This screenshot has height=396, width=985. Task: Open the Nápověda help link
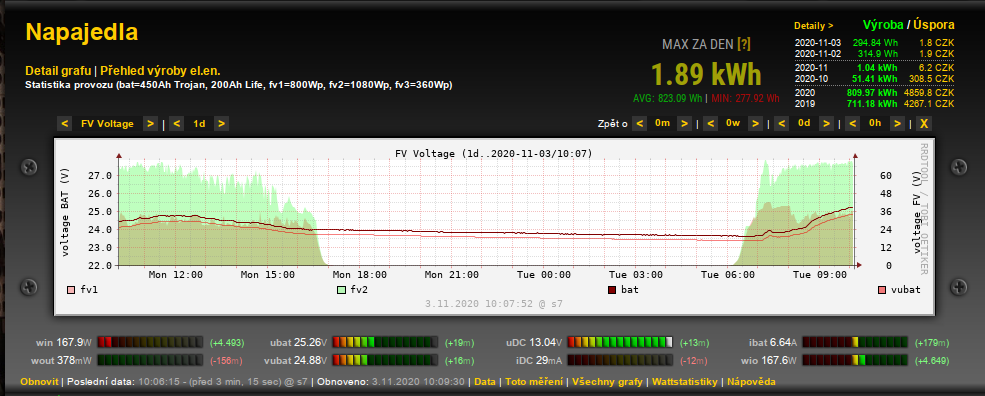[x=751, y=382]
